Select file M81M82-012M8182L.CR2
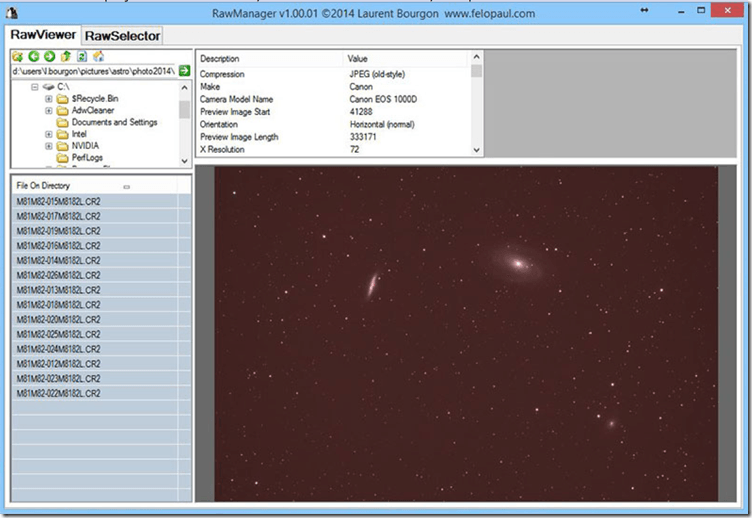752x518 pixels. pyautogui.click(x=94, y=364)
